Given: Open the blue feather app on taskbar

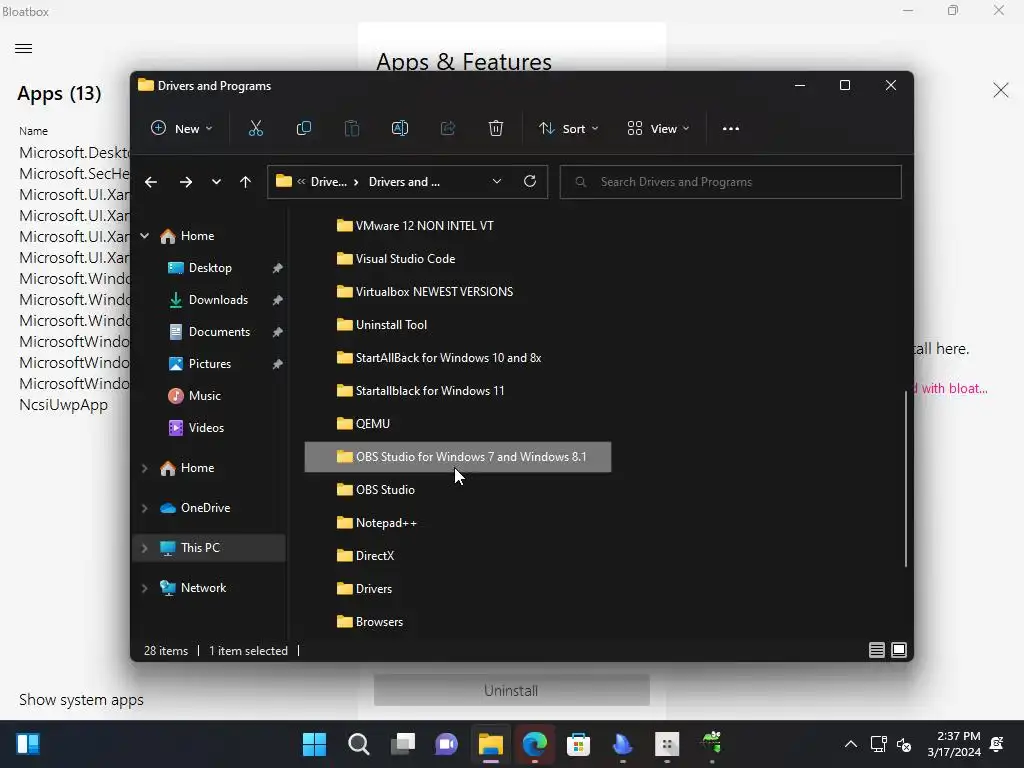Looking at the screenshot, I should click(x=622, y=744).
